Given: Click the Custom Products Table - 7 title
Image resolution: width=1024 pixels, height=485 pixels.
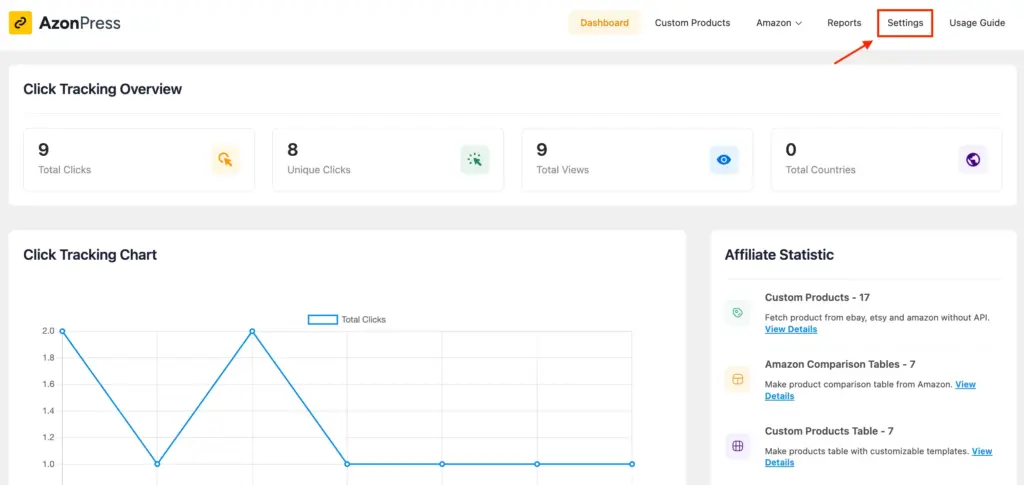Looking at the screenshot, I should tap(829, 431).
